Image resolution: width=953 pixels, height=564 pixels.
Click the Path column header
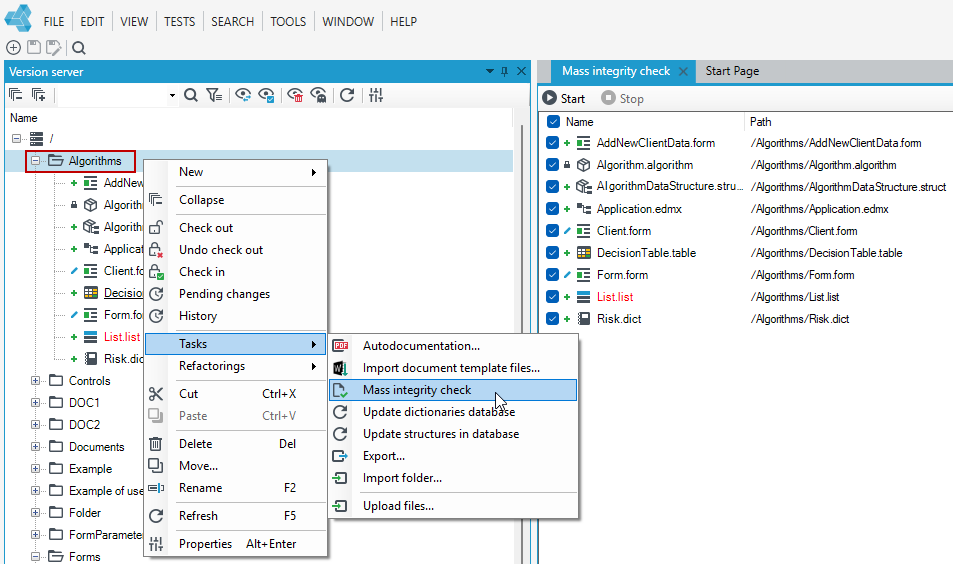coord(760,122)
